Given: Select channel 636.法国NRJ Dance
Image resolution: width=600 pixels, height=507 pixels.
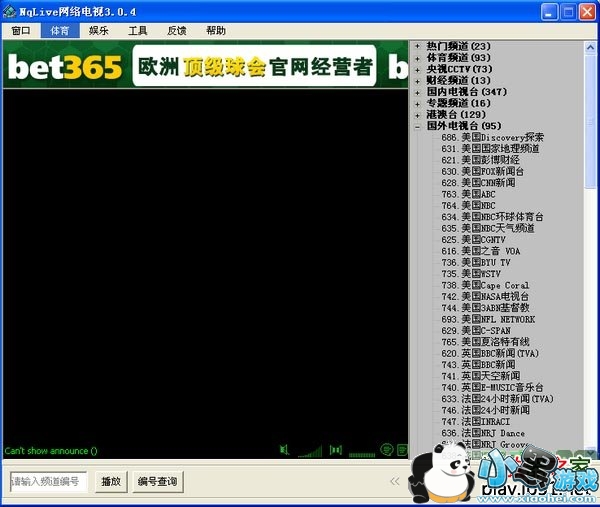Looking at the screenshot, I should pyautogui.click(x=483, y=433).
